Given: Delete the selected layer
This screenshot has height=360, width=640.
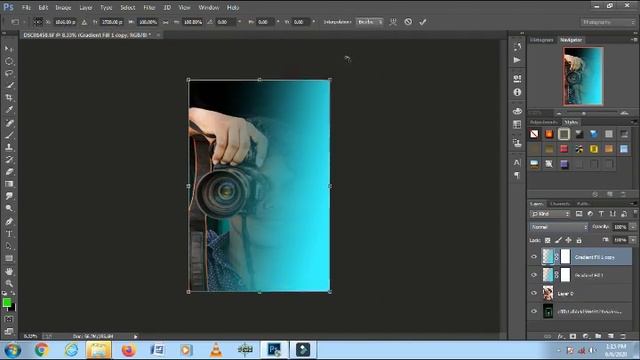Looking at the screenshot, I should pos(623,336).
